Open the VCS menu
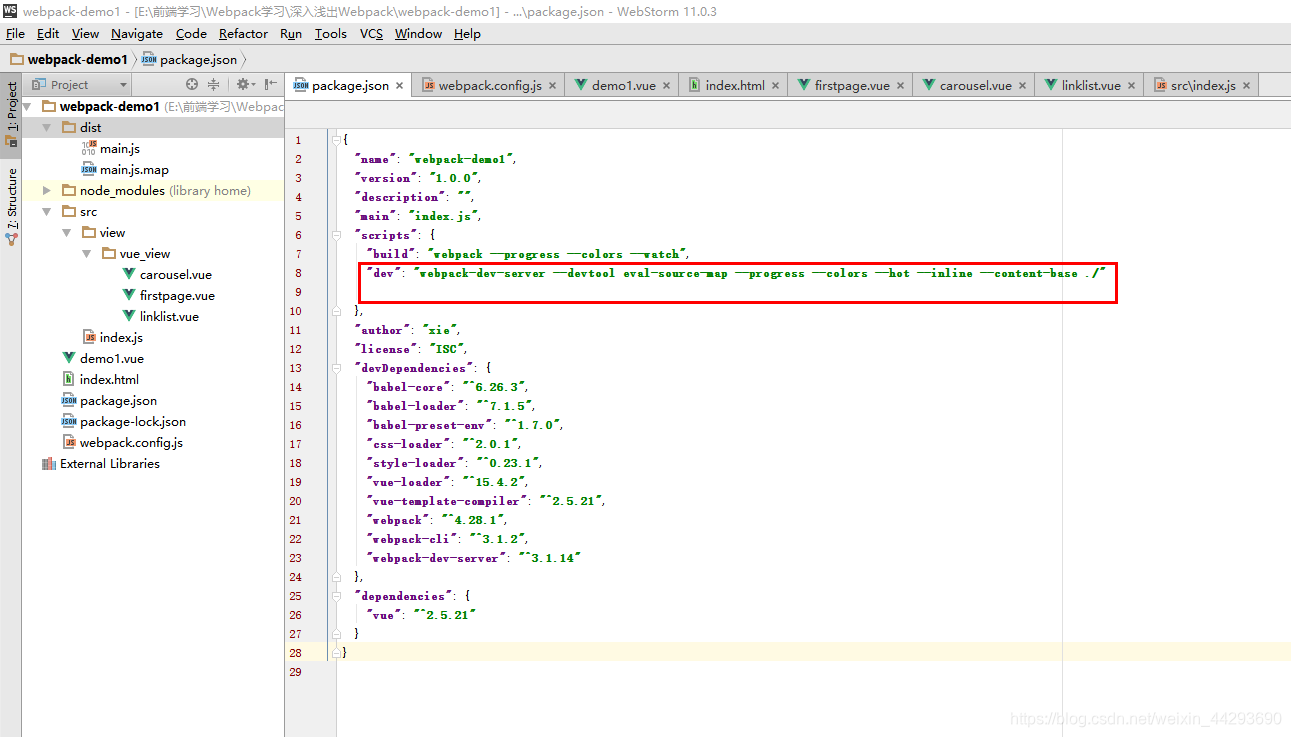The width and height of the screenshot is (1291, 737). 371,33
